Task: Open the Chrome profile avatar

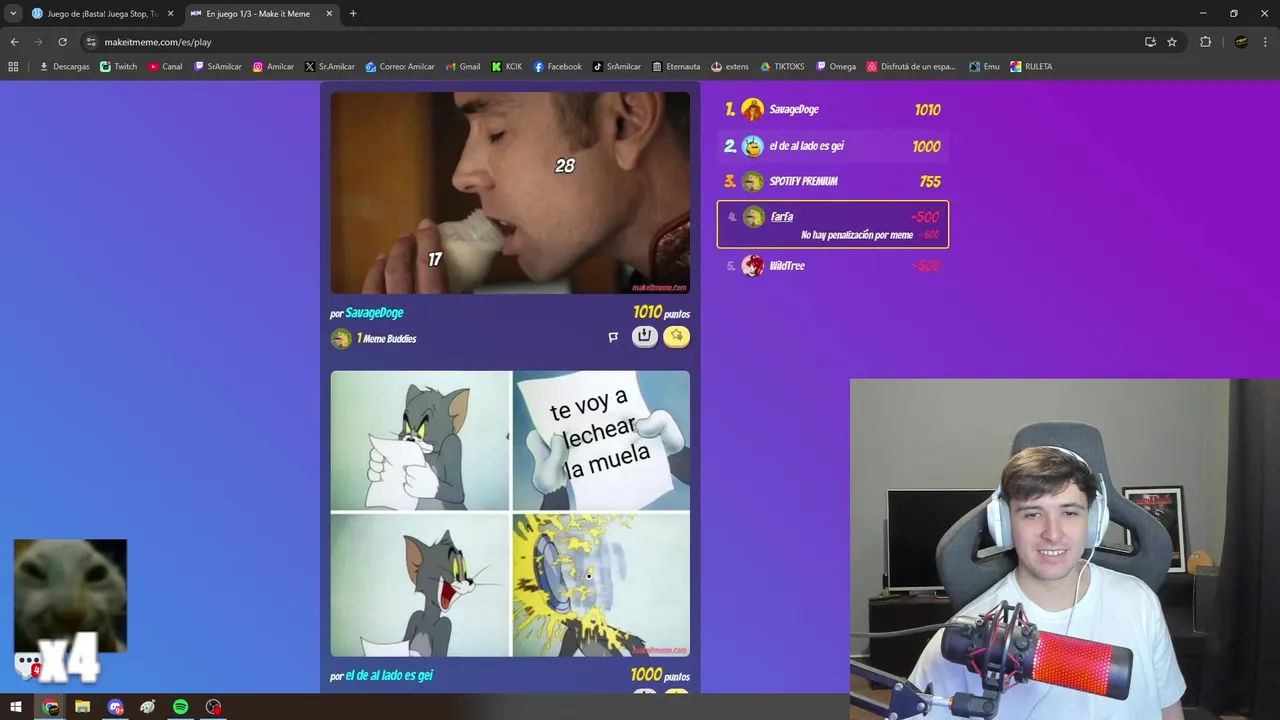Action: (x=1241, y=42)
